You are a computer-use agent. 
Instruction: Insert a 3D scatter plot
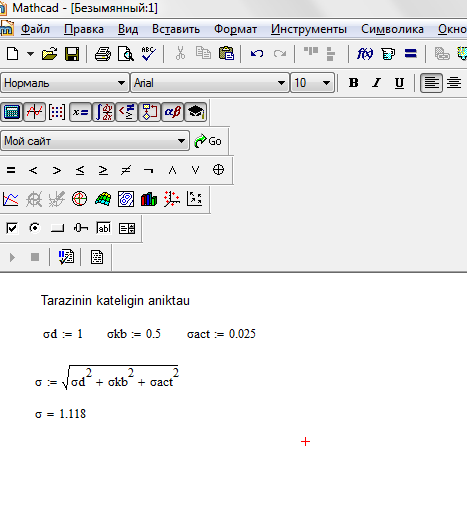coord(172,199)
